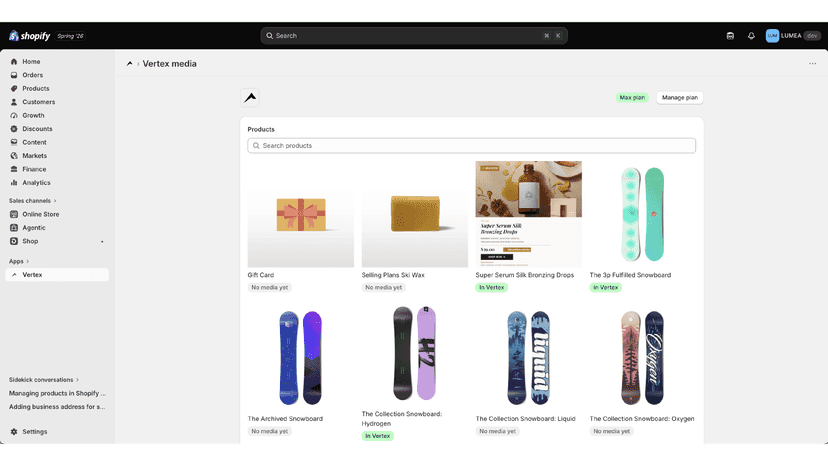Click the LUMEA account avatar
The height and width of the screenshot is (466, 828).
pyautogui.click(x=772, y=36)
